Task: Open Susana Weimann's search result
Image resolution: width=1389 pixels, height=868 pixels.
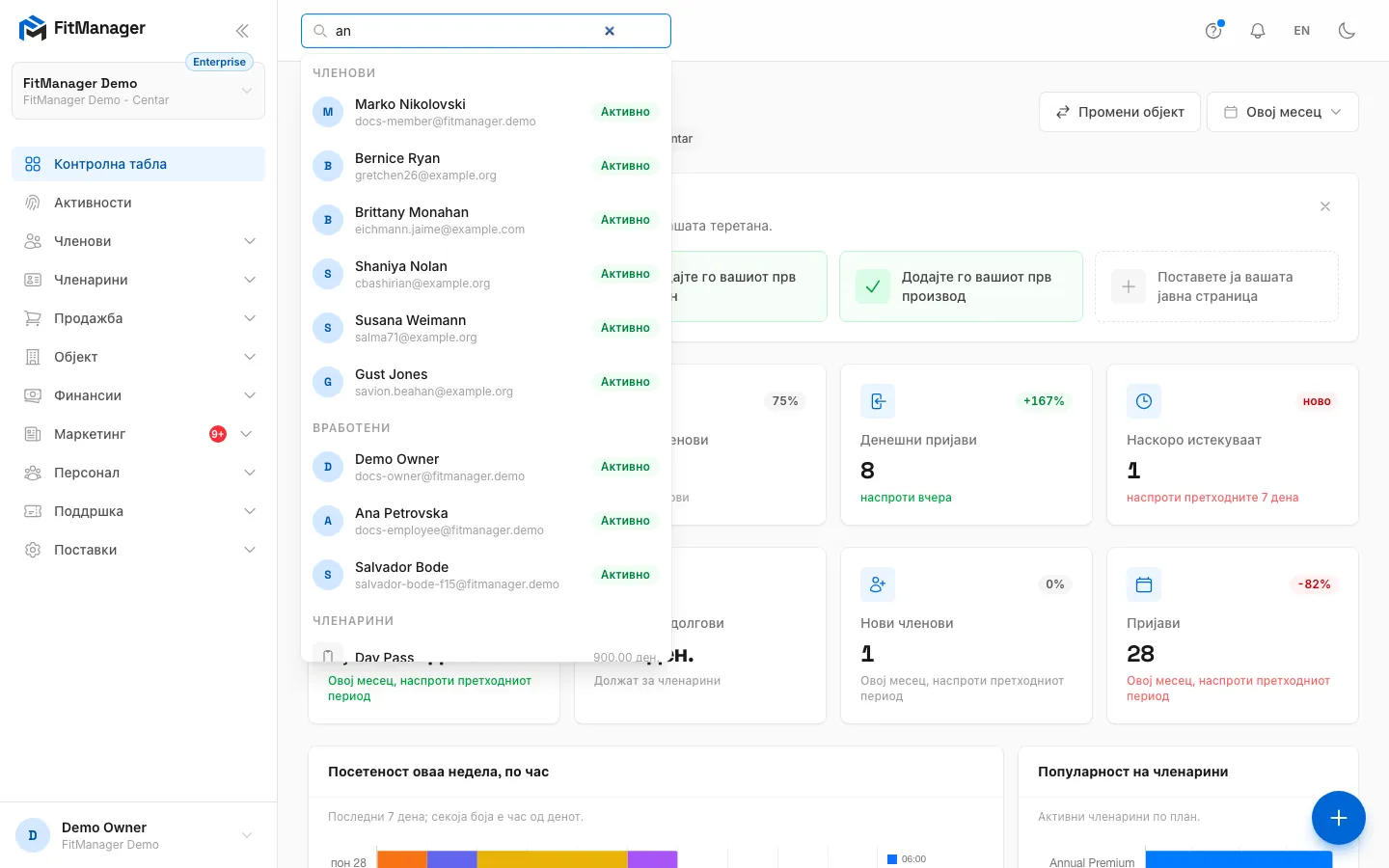Action: [486, 328]
